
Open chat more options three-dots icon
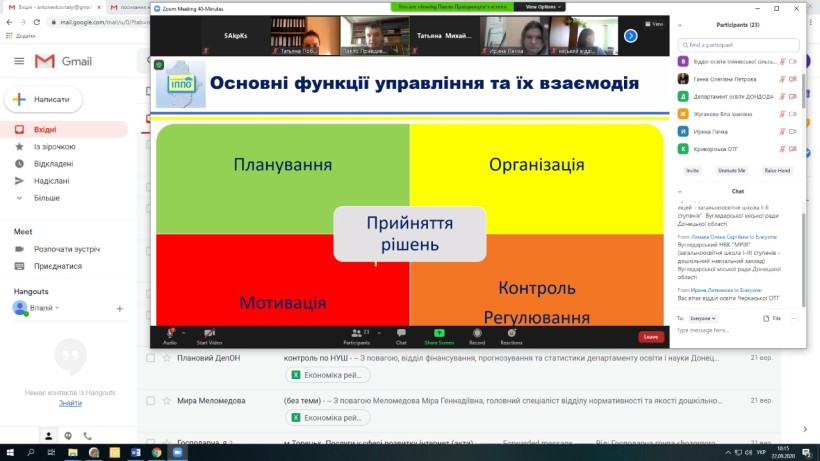tap(794, 318)
